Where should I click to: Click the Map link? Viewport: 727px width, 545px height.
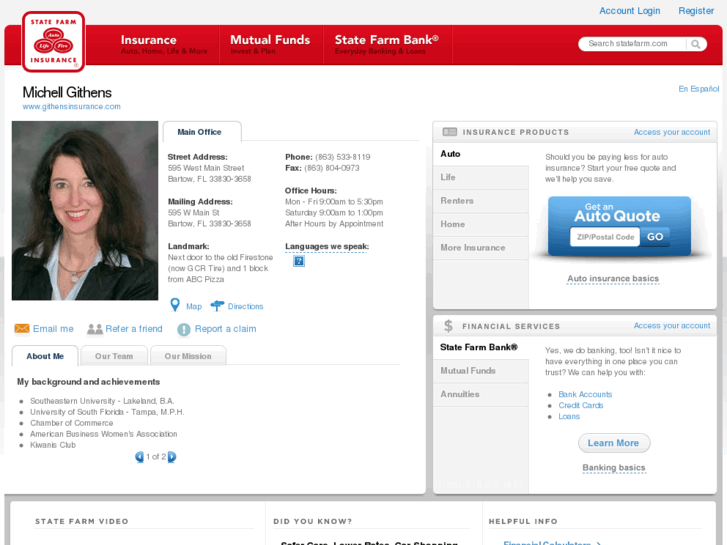point(194,307)
